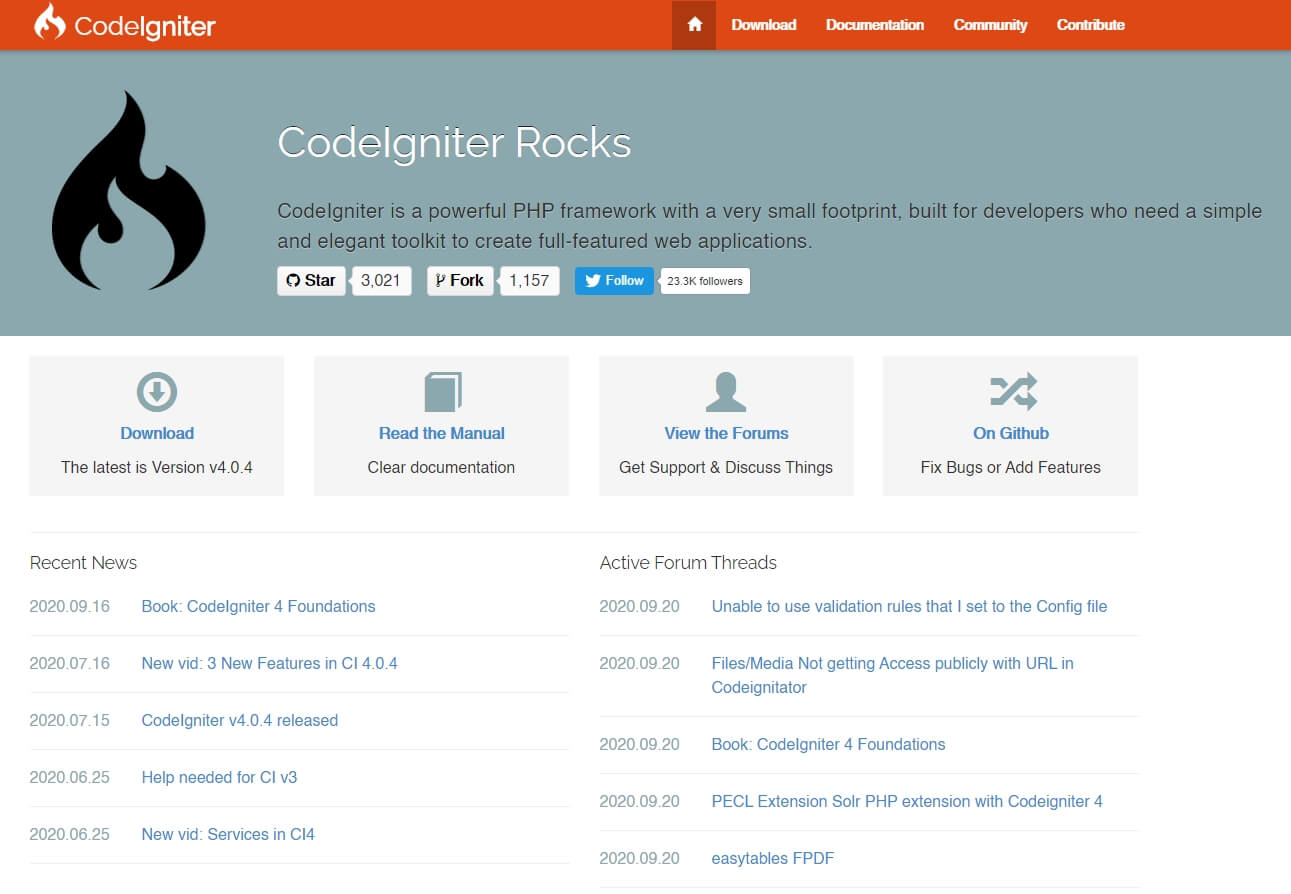
Task: Open the View the Forums link
Action: pyautogui.click(x=726, y=433)
